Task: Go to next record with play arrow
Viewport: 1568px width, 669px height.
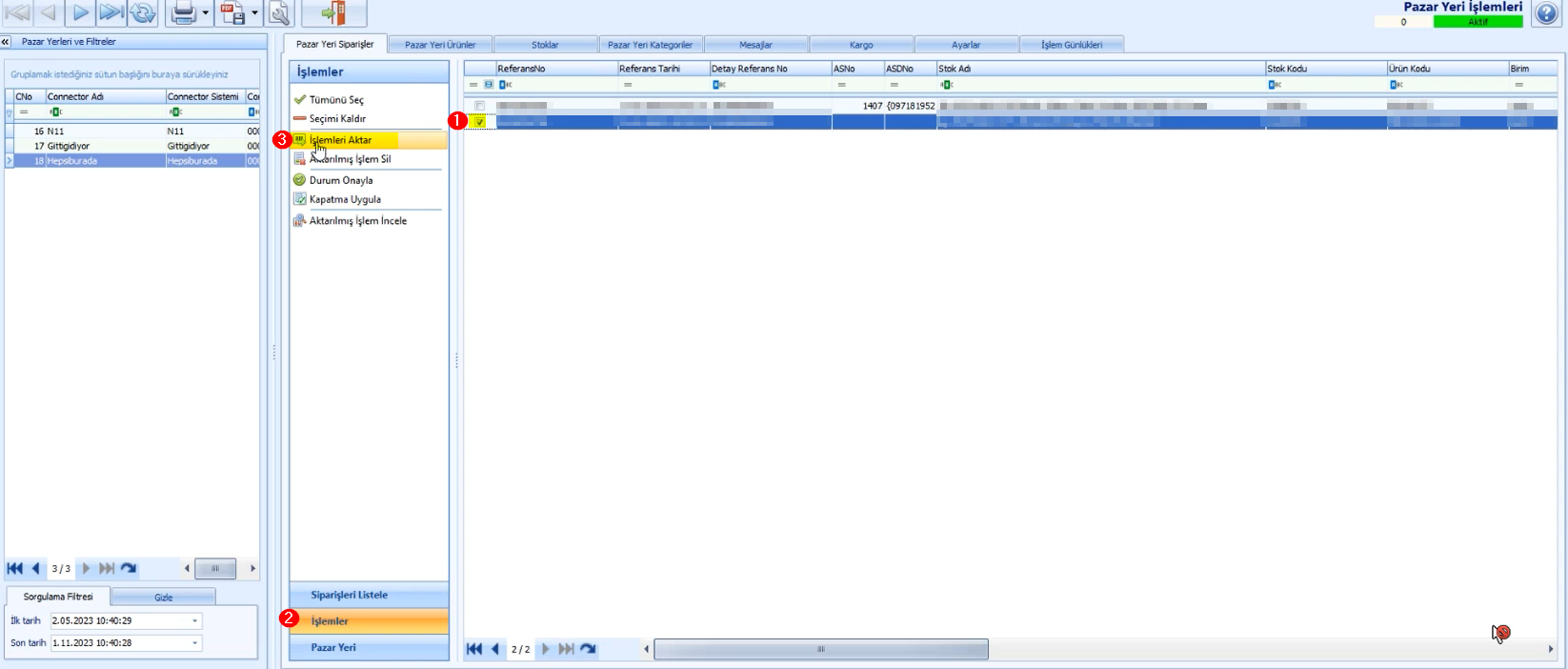Action: [81, 12]
